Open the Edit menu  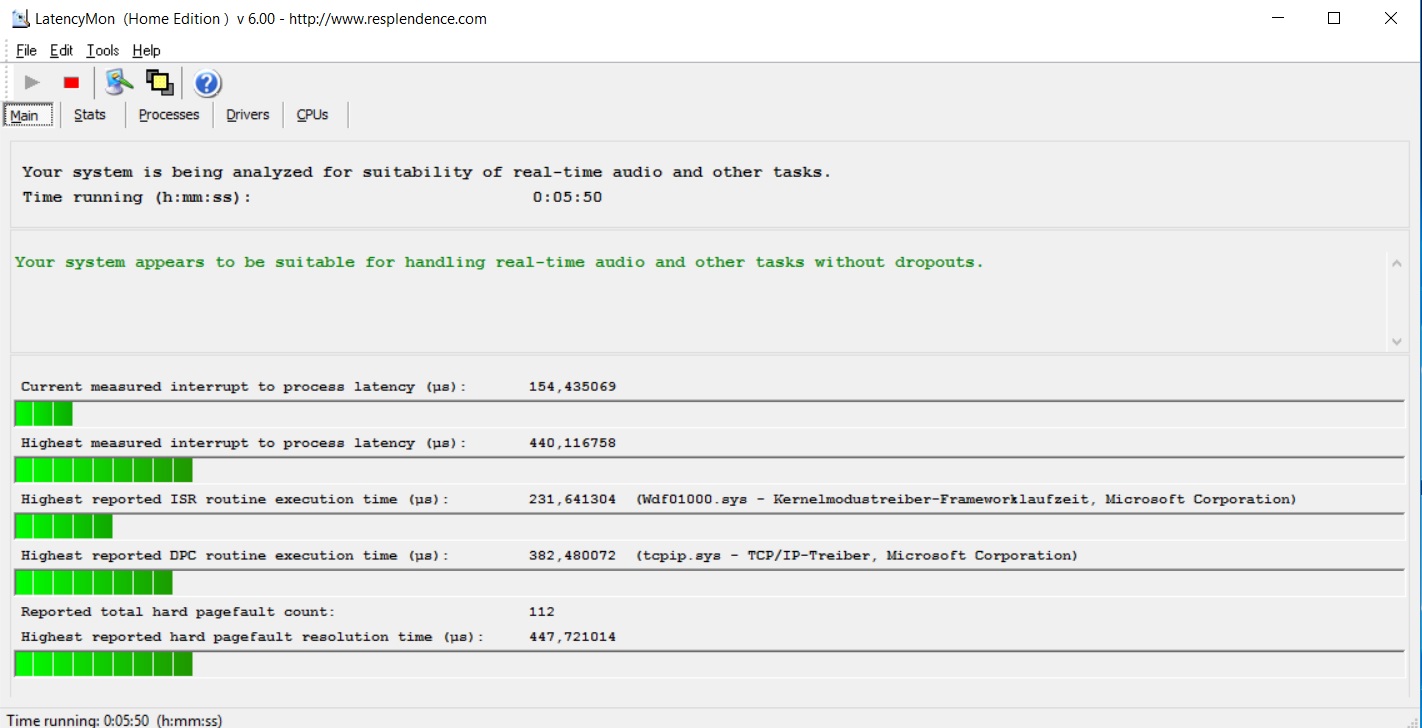tap(61, 51)
